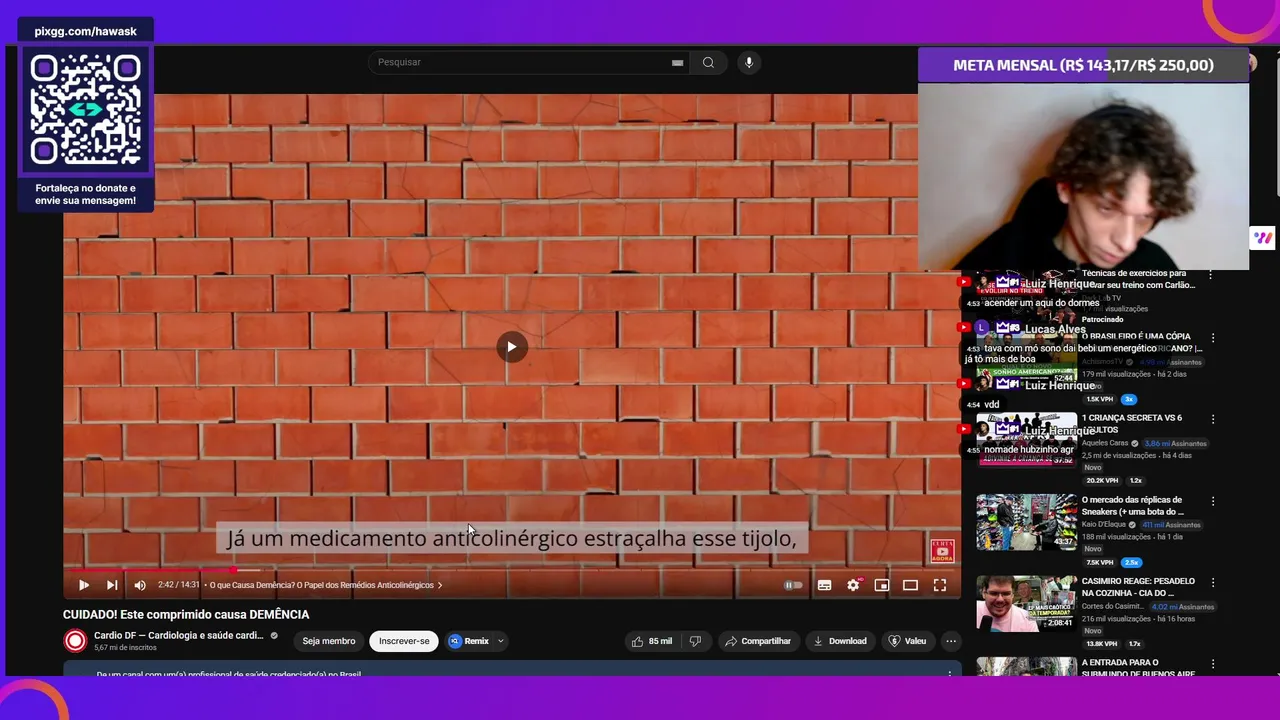Click 'O mercado das réplicas de Sneakers' title
The width and height of the screenshot is (1280, 720).
(x=1133, y=505)
